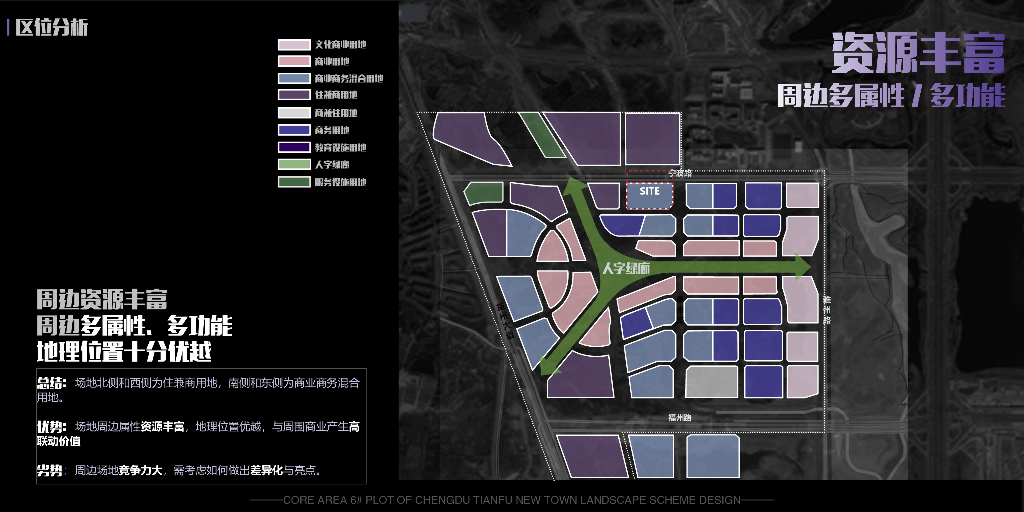Click the right arrowhead of the green corridor
The height and width of the screenshot is (512, 1024).
click(x=801, y=267)
